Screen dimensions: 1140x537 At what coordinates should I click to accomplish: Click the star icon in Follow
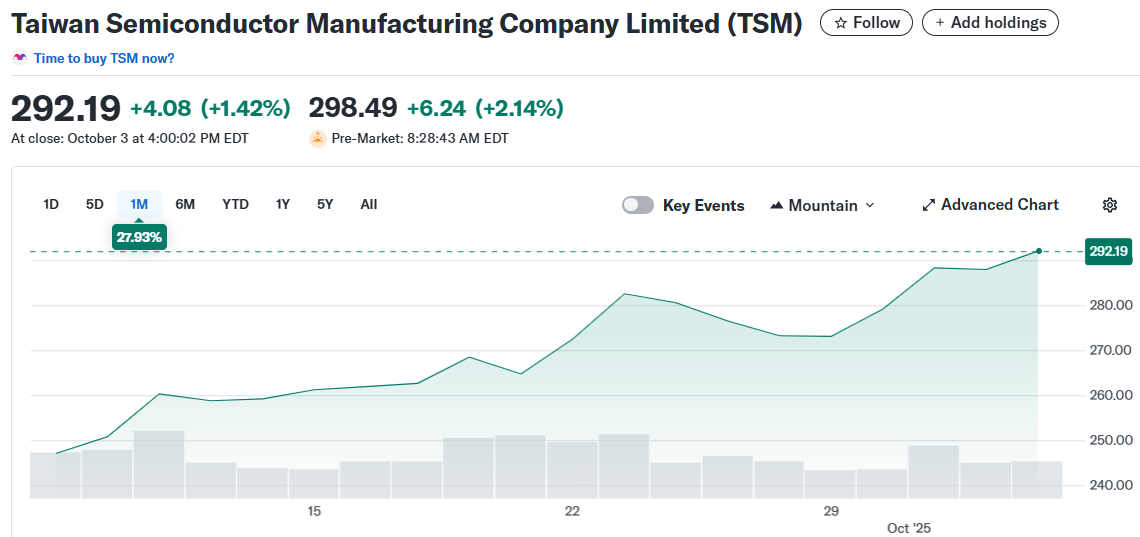(841, 22)
